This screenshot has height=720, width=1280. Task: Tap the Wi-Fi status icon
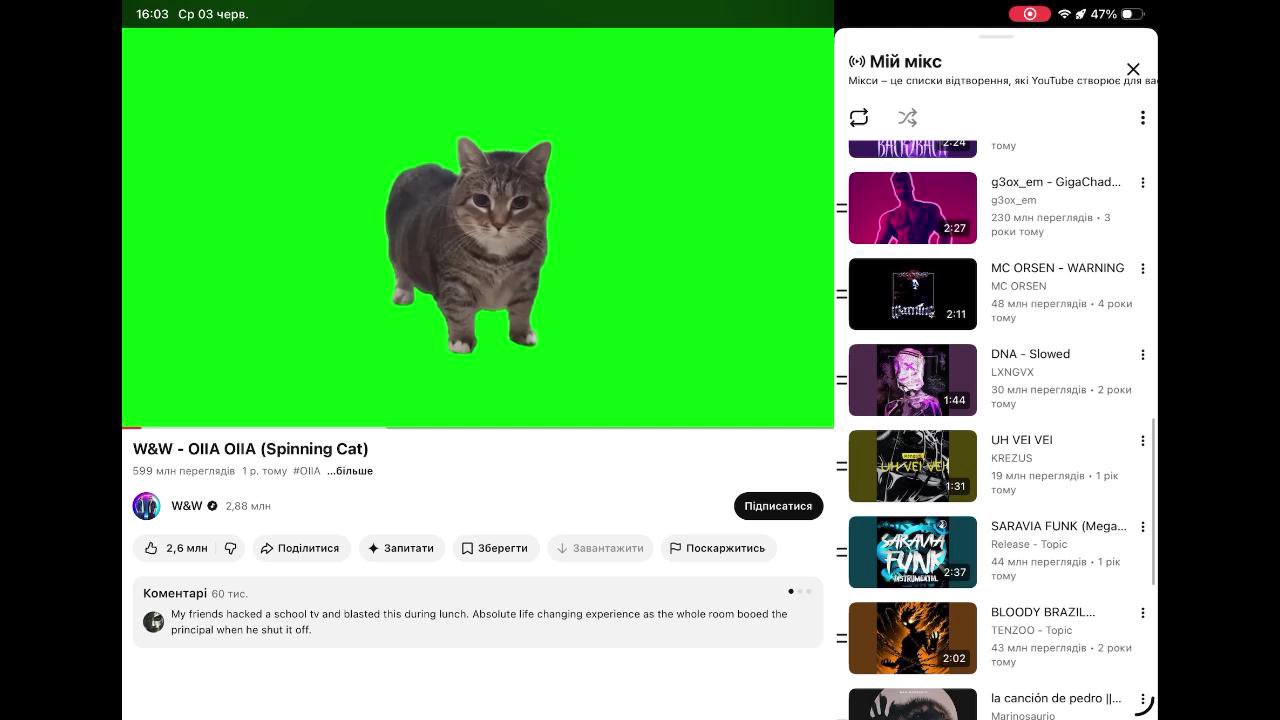click(x=1064, y=14)
